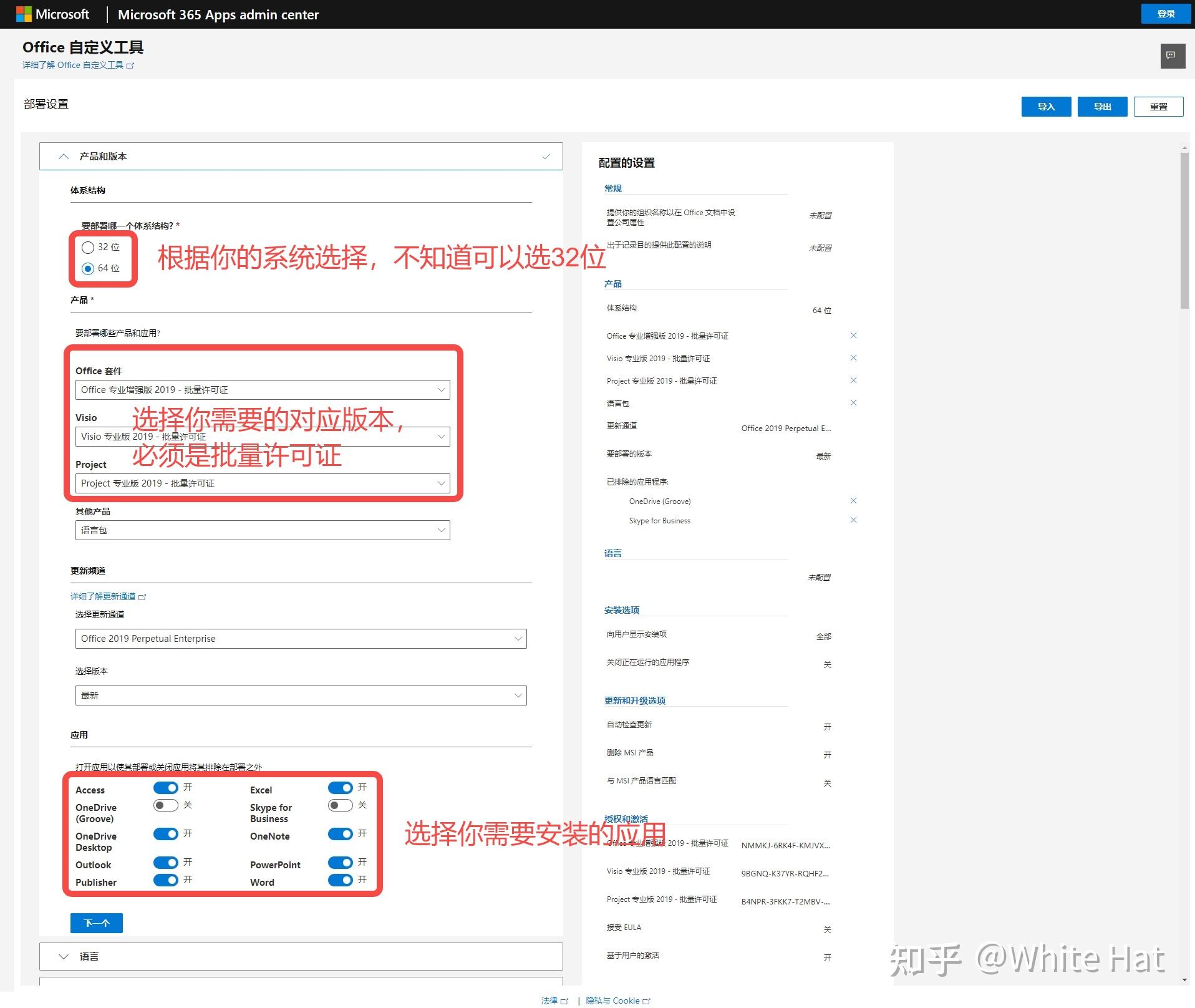Screen dimensions: 1195x1008
Task: Jump to 更新和升级选项 in configured settings
Action: pyautogui.click(x=635, y=700)
